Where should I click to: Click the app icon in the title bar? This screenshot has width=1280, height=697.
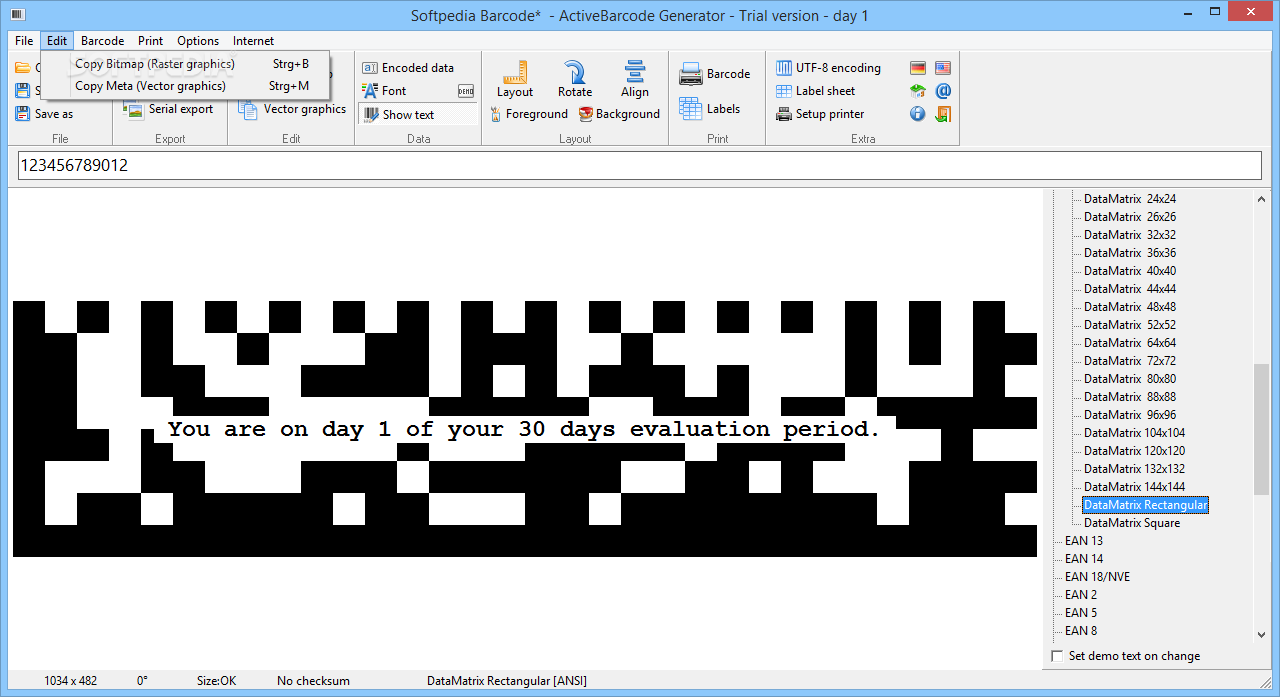coord(18,15)
